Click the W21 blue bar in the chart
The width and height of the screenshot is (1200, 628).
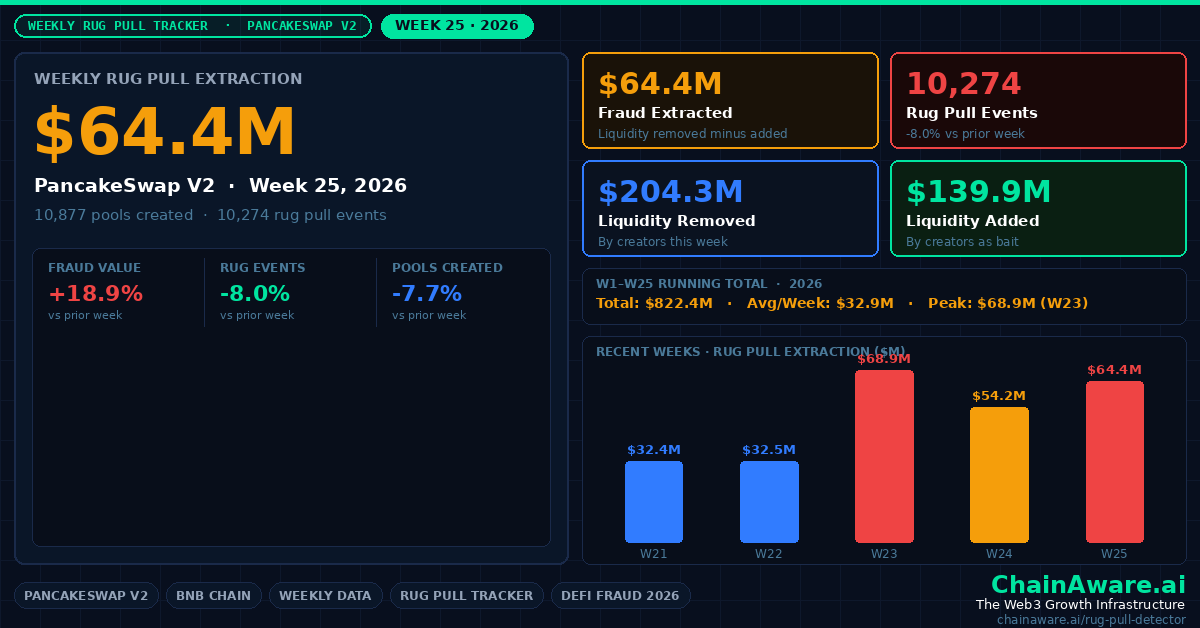click(654, 502)
